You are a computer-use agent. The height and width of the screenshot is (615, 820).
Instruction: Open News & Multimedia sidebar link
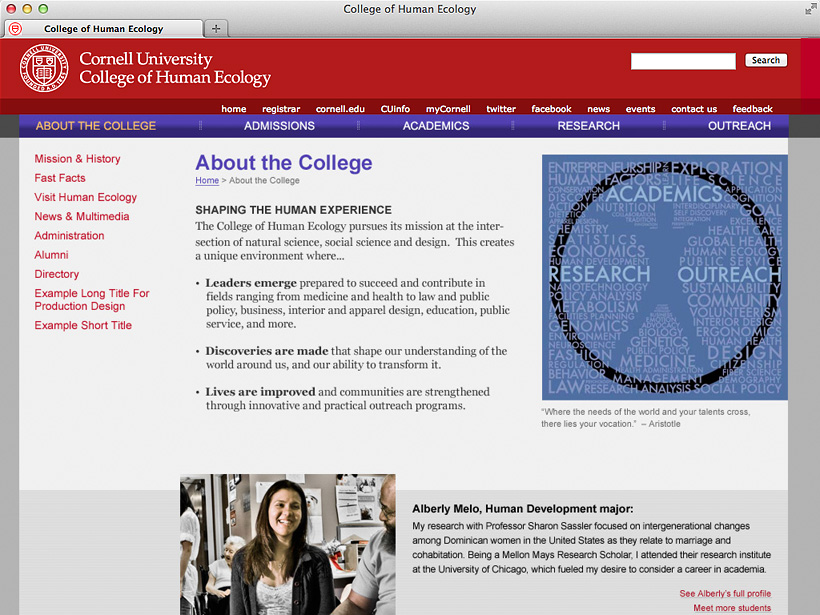[82, 217]
